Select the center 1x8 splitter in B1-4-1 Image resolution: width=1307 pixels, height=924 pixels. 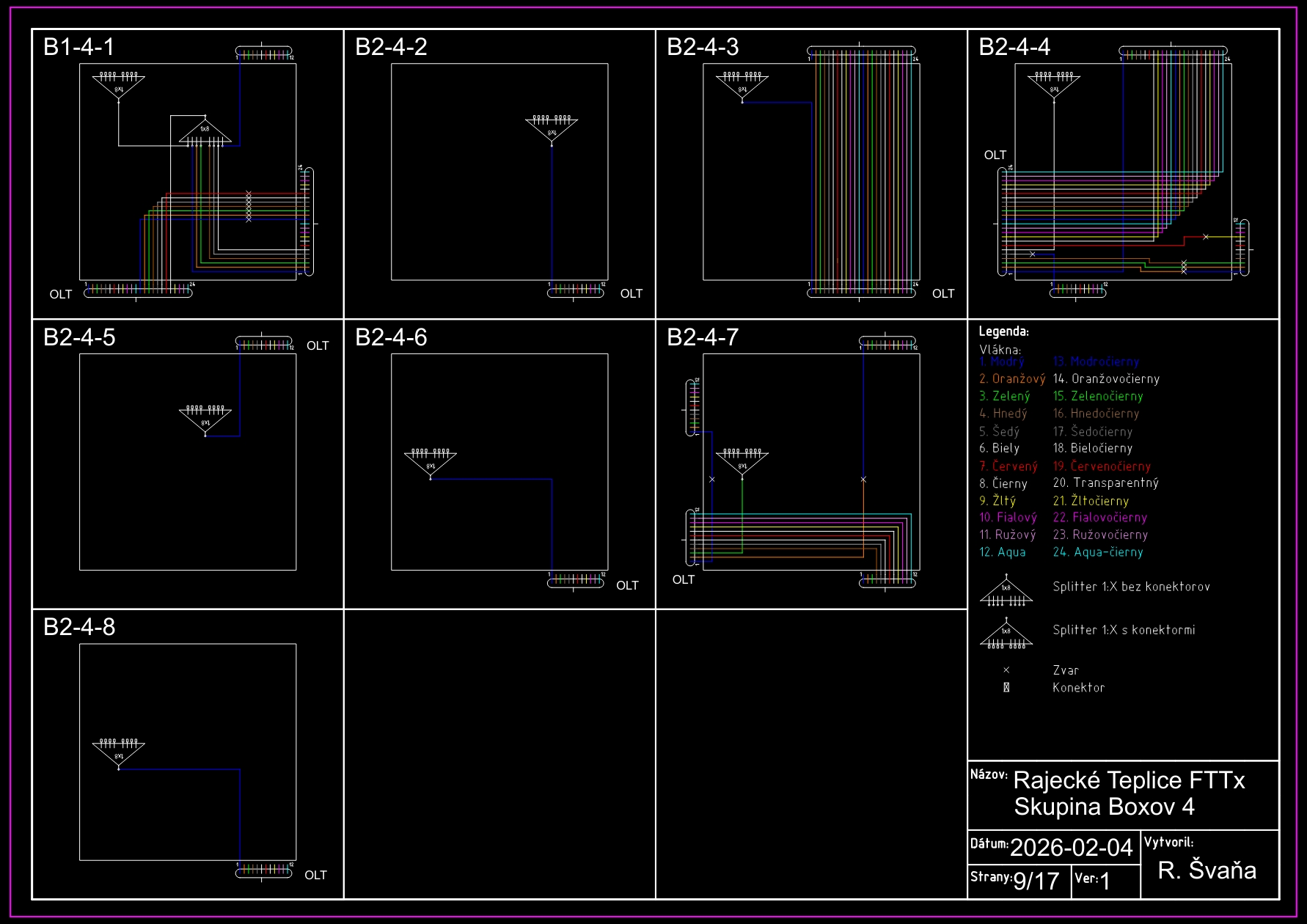tap(205, 132)
